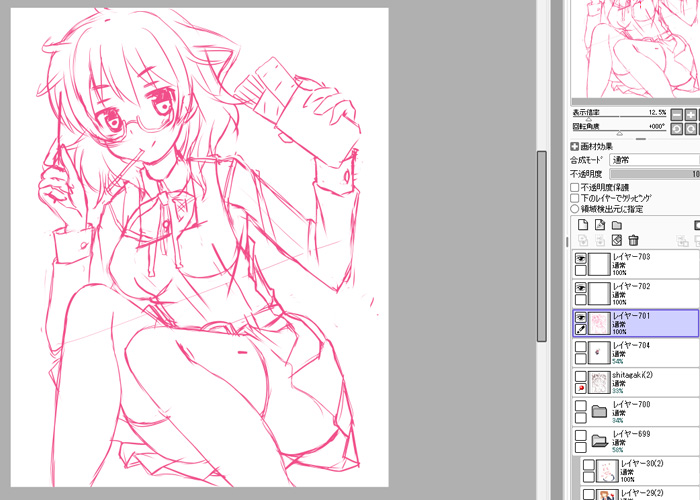Show layer レイヤー30(2) via visibility box

click(x=589, y=465)
